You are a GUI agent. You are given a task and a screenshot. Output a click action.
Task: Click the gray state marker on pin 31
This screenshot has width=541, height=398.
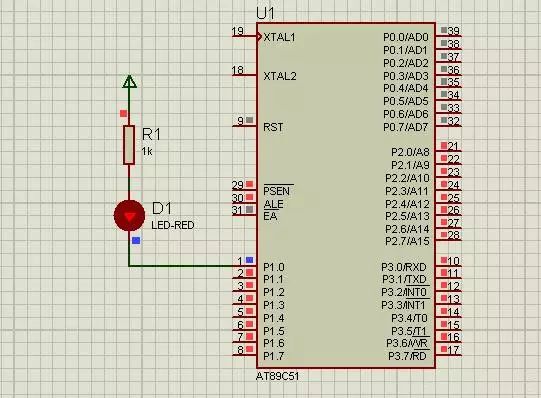click(249, 209)
